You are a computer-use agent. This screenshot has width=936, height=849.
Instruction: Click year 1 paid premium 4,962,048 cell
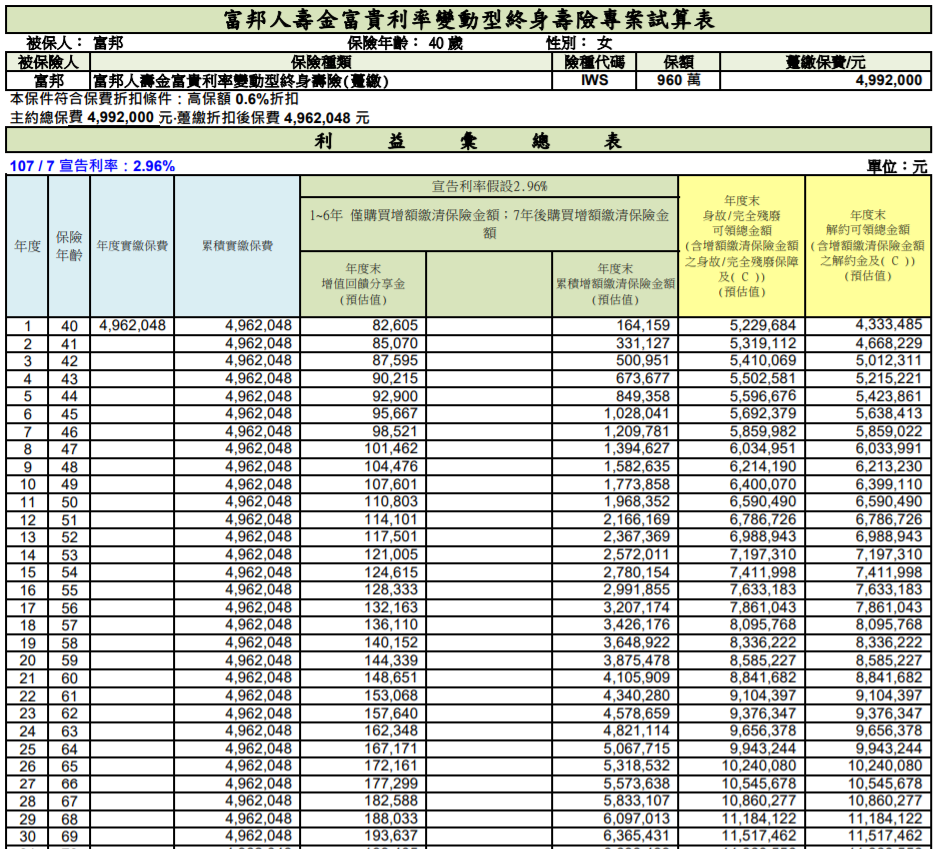(132, 325)
